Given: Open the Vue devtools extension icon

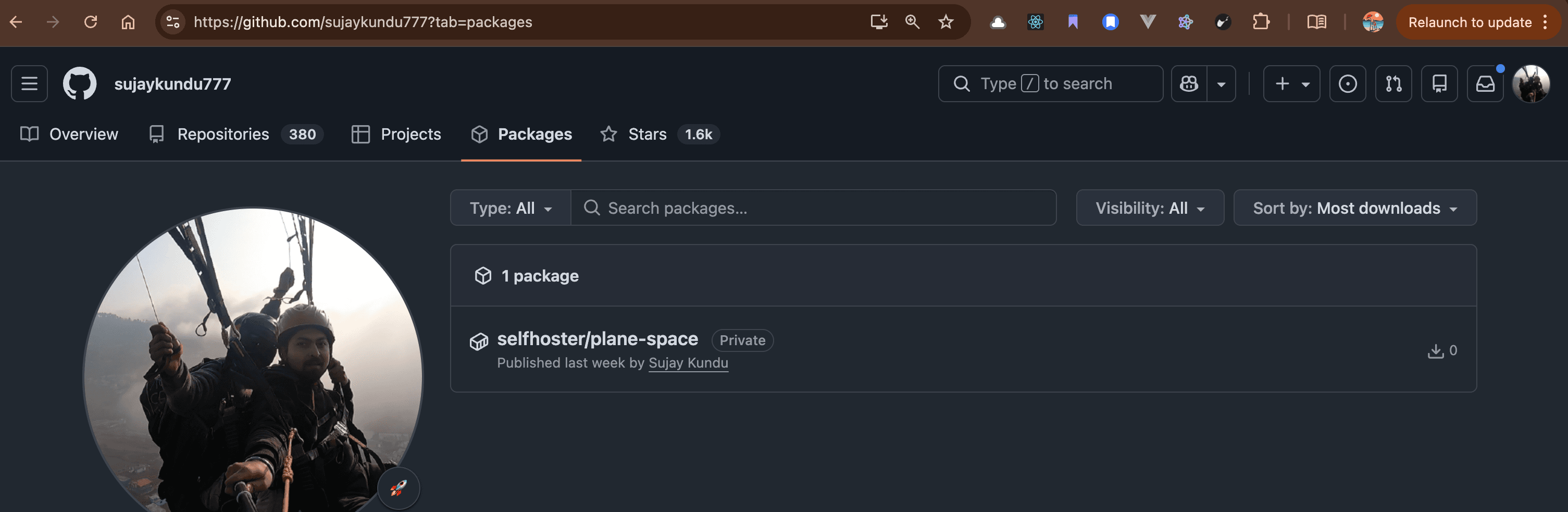Looking at the screenshot, I should (1148, 22).
